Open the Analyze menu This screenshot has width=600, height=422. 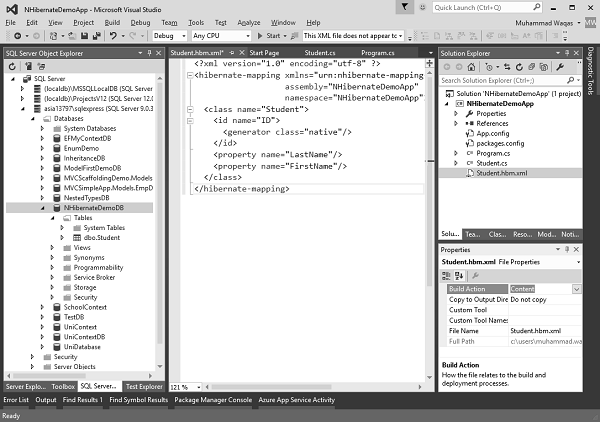click(x=250, y=21)
